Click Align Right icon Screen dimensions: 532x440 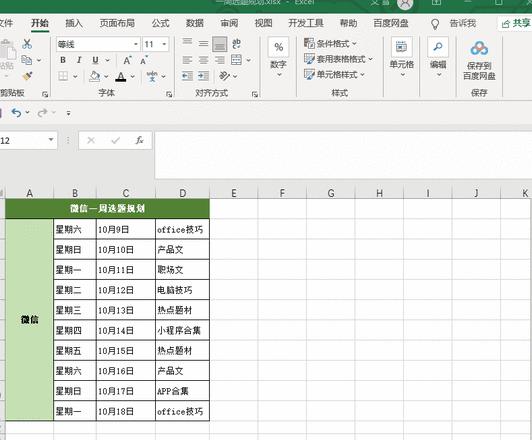click(220, 60)
